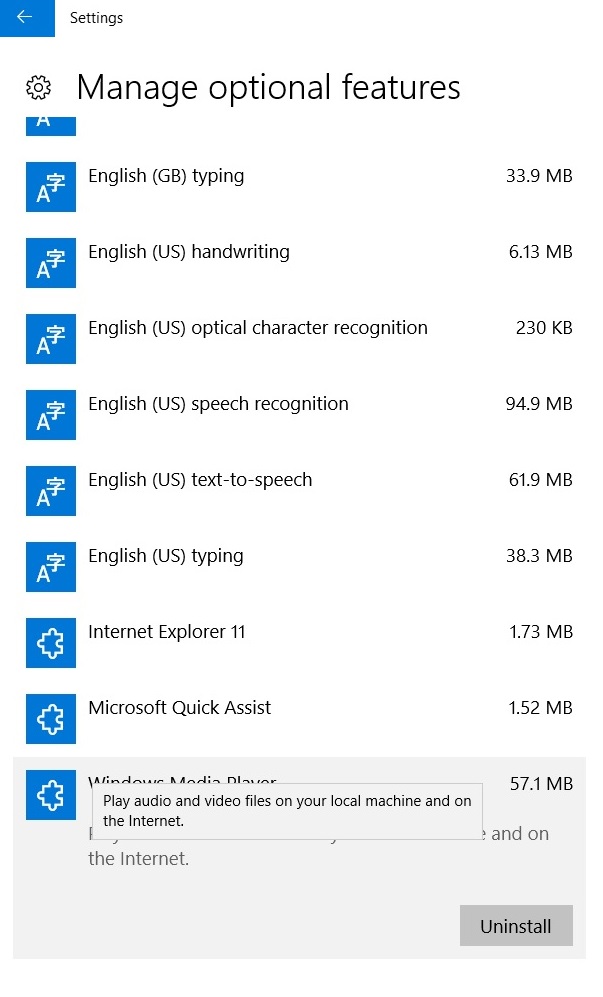The image size is (603, 997).
Task: Click the settings gear icon
Action: [38, 88]
